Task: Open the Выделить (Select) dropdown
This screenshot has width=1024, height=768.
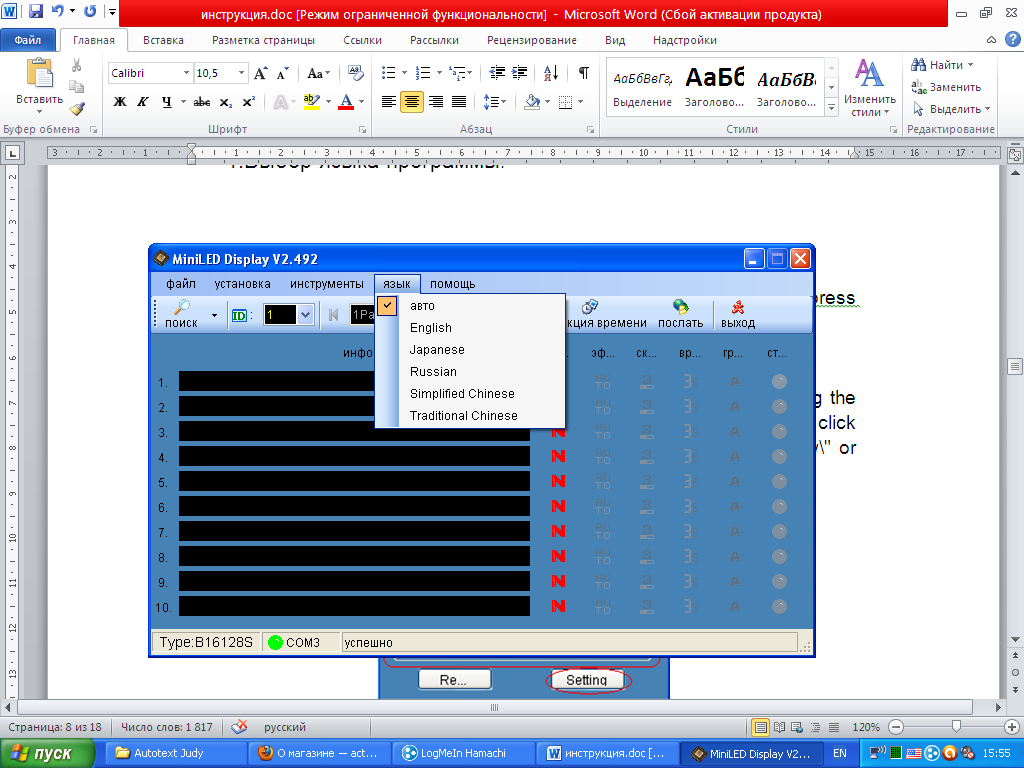Action: click(x=952, y=109)
